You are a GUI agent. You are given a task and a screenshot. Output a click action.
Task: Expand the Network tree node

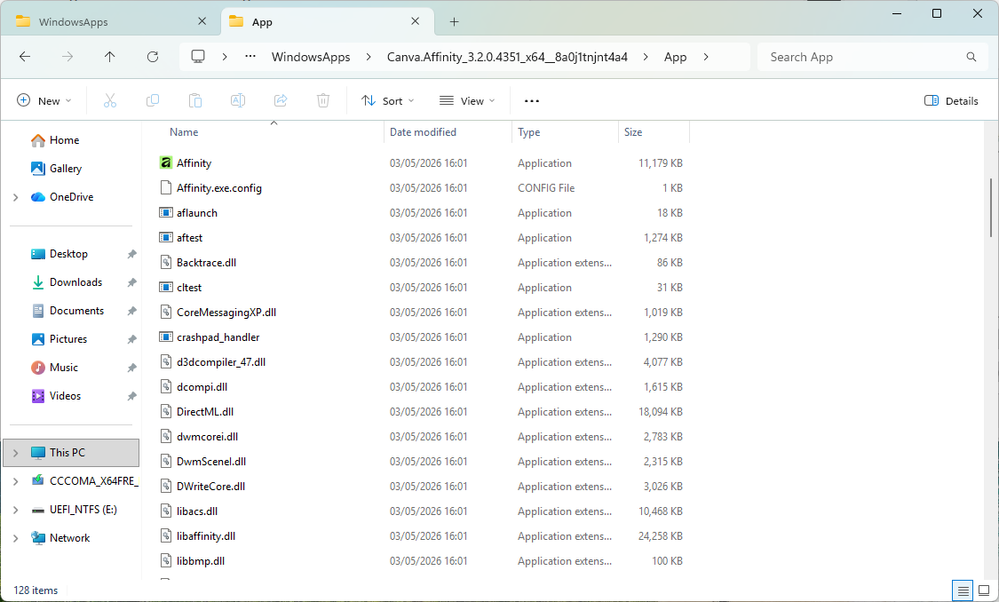pos(16,538)
